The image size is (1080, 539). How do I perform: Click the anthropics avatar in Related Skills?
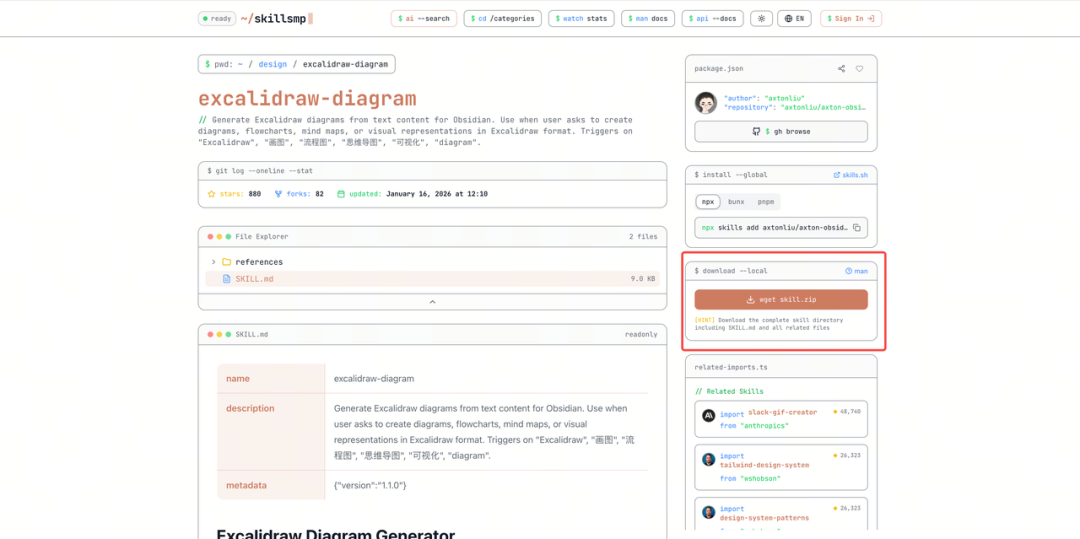coord(708,416)
